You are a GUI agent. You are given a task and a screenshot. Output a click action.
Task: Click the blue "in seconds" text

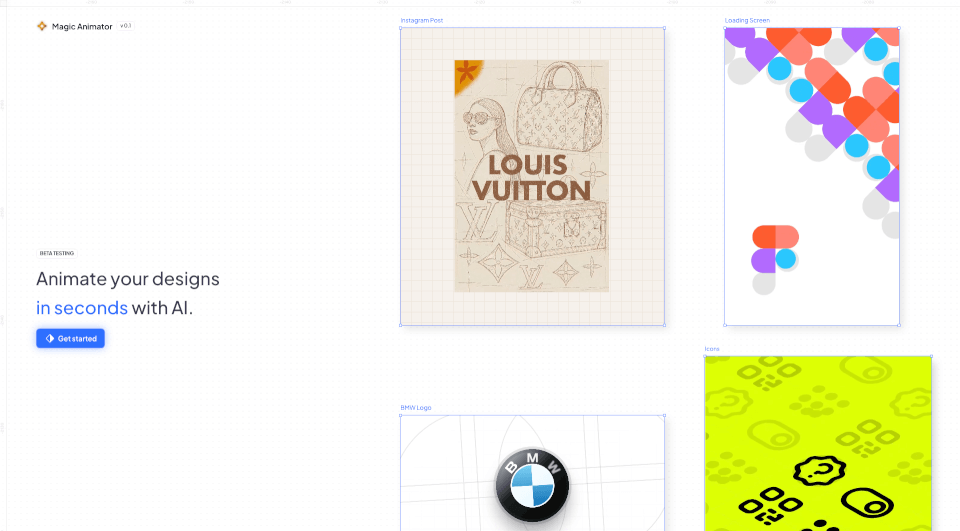click(82, 308)
